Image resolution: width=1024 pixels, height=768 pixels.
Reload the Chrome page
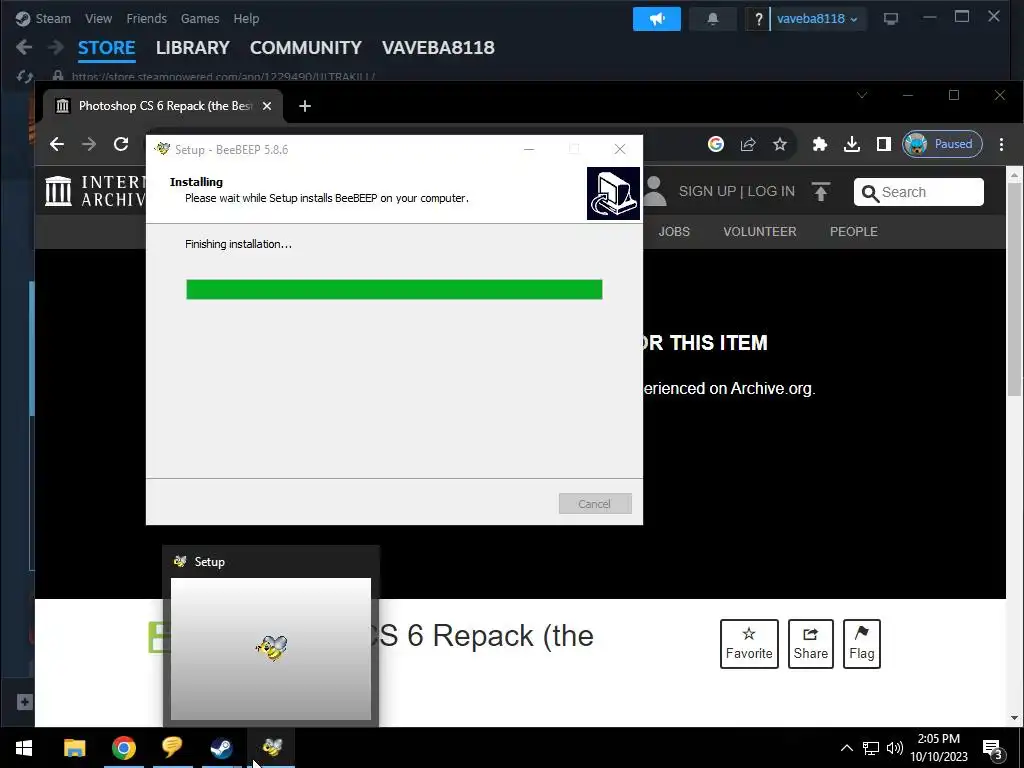[121, 144]
